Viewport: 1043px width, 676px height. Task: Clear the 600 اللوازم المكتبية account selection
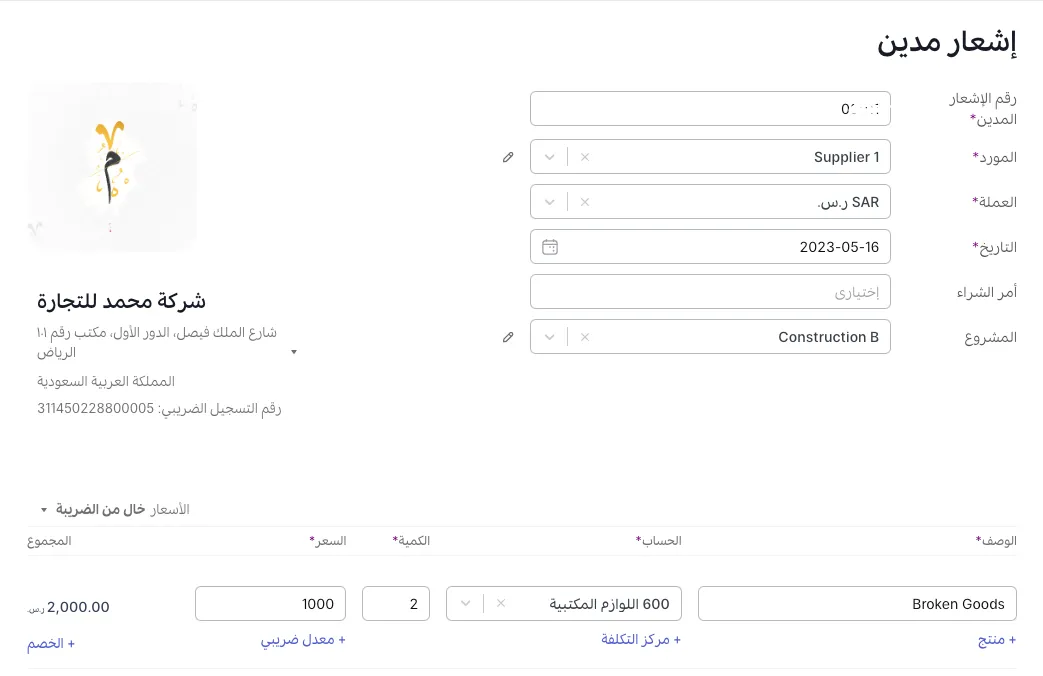(x=500, y=603)
